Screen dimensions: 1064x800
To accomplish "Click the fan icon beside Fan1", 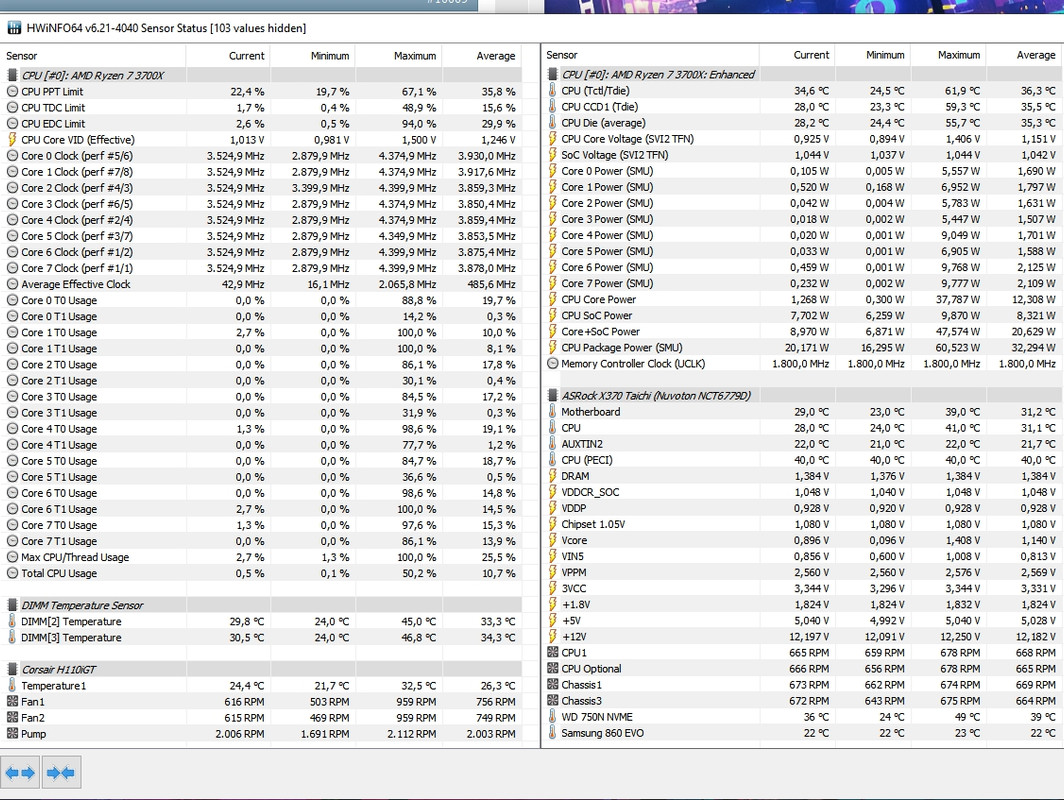I will [x=12, y=702].
